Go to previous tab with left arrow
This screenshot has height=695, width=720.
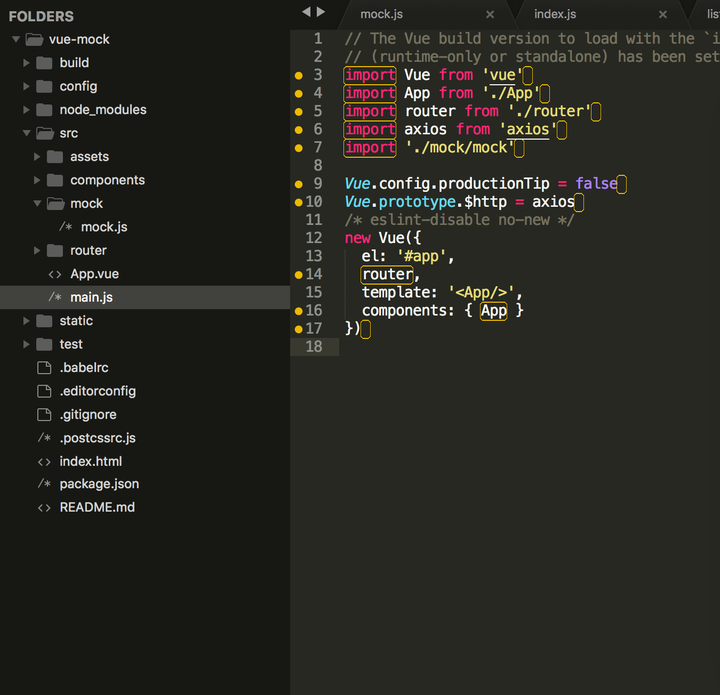point(306,12)
